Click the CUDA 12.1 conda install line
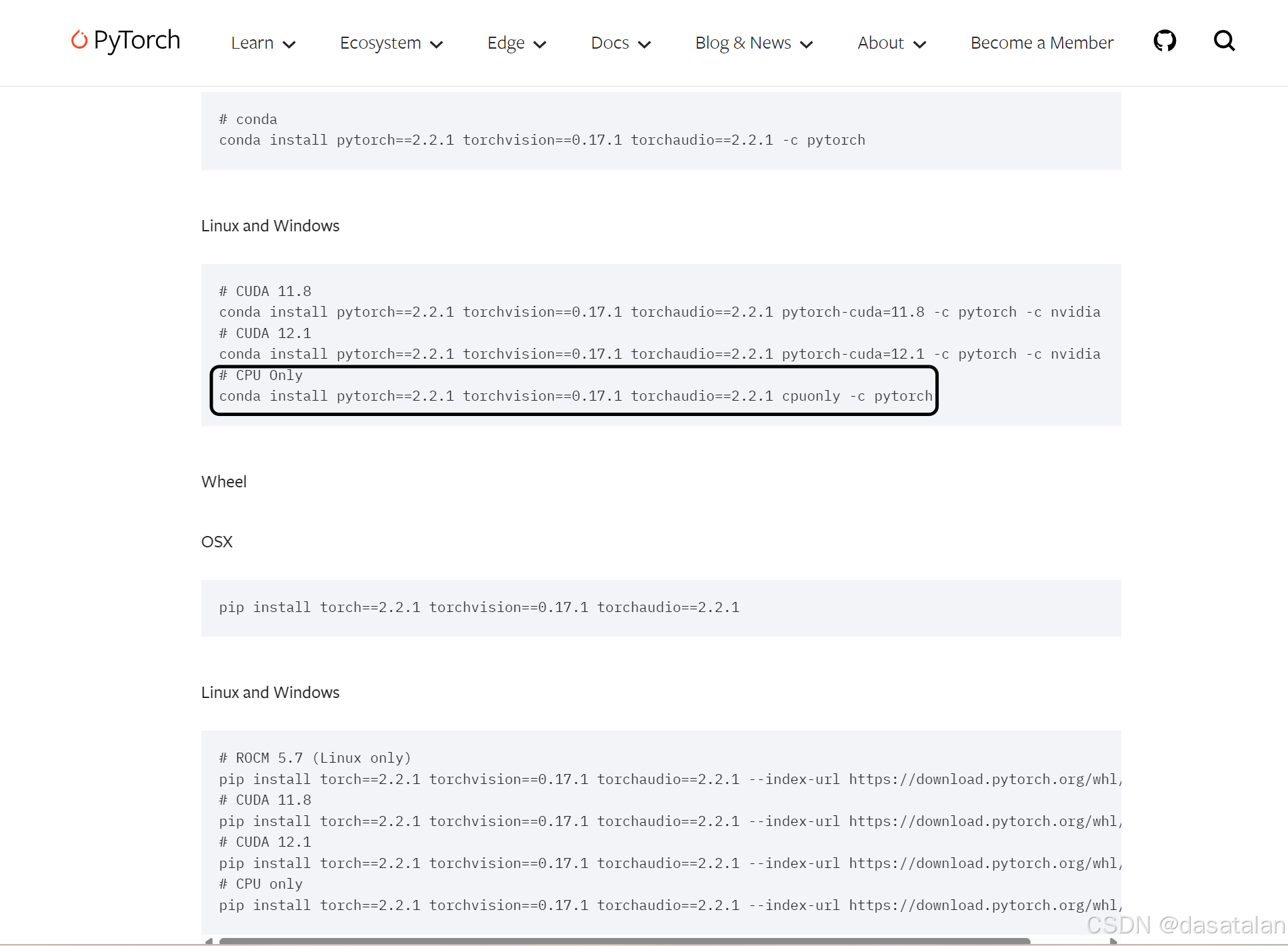The height and width of the screenshot is (946, 1288). tap(659, 354)
